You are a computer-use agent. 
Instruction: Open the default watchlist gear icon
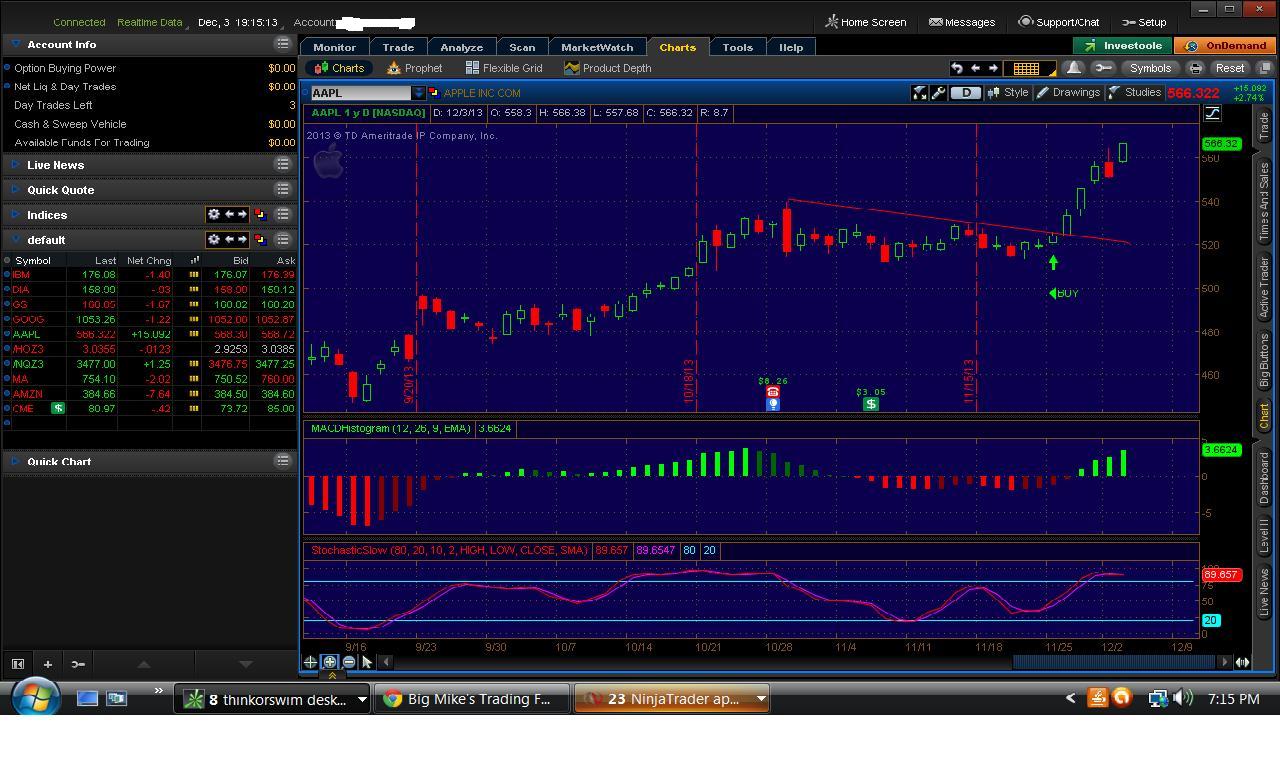pyautogui.click(x=213, y=240)
